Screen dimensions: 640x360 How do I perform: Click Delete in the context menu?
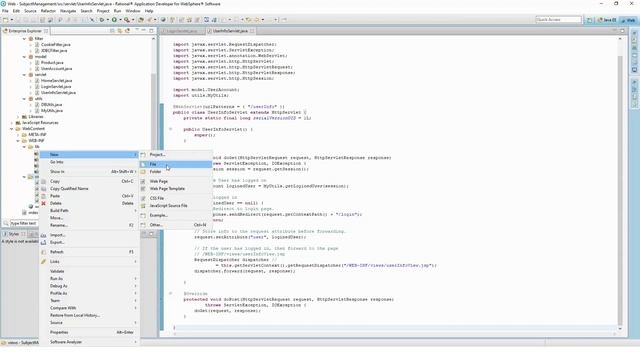pos(89,203)
